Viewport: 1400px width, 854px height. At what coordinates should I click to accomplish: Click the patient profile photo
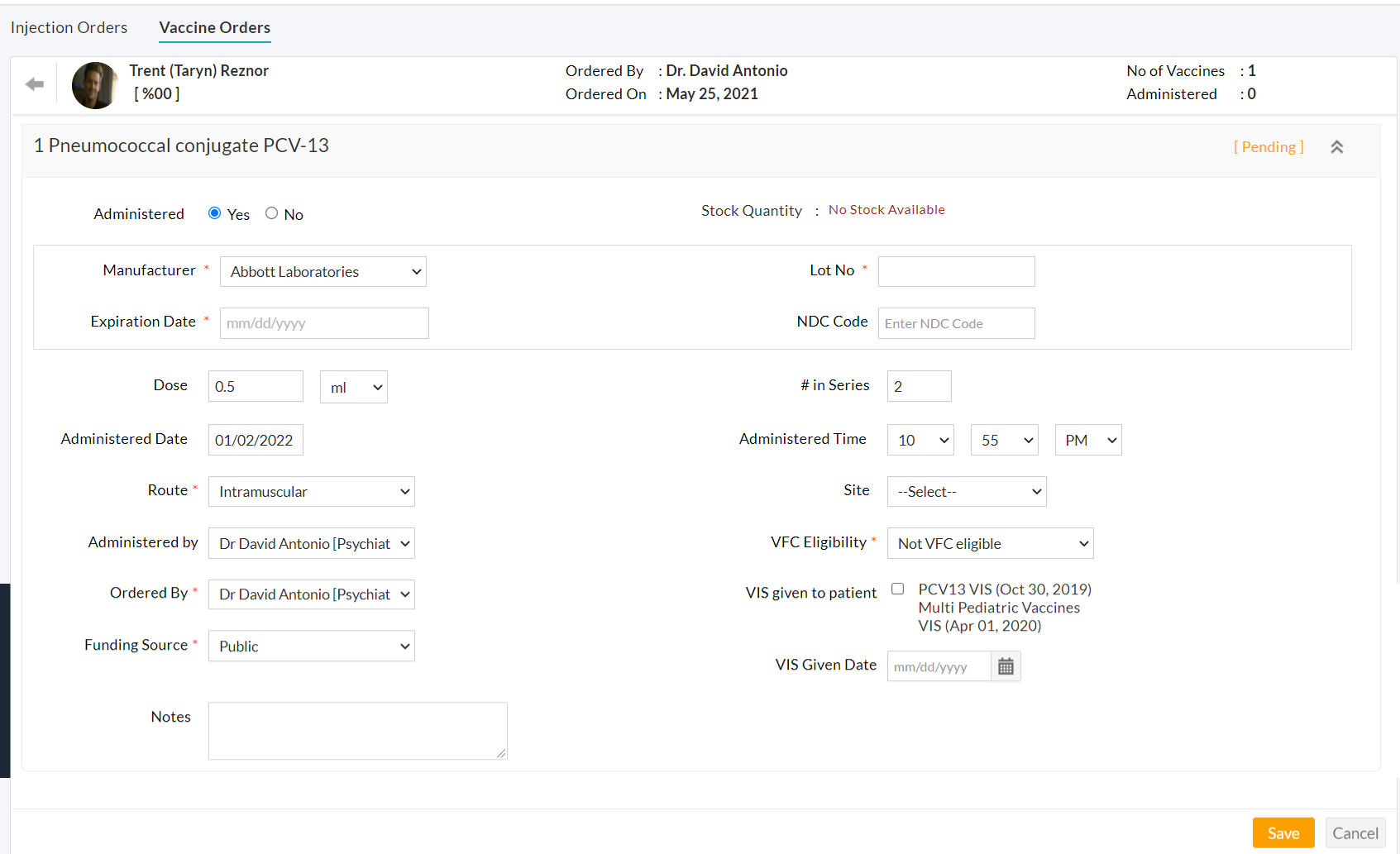click(94, 85)
